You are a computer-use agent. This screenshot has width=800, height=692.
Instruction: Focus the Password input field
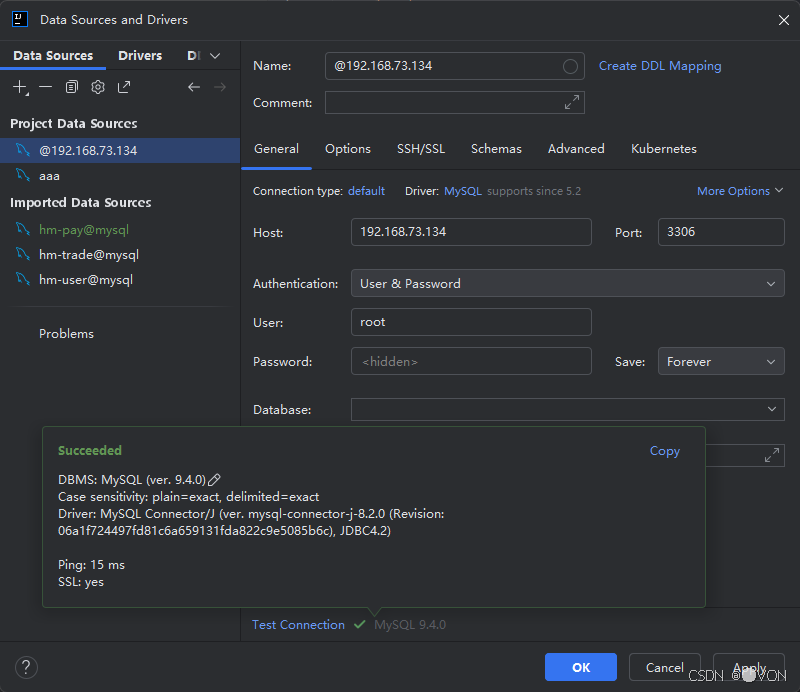pos(471,361)
